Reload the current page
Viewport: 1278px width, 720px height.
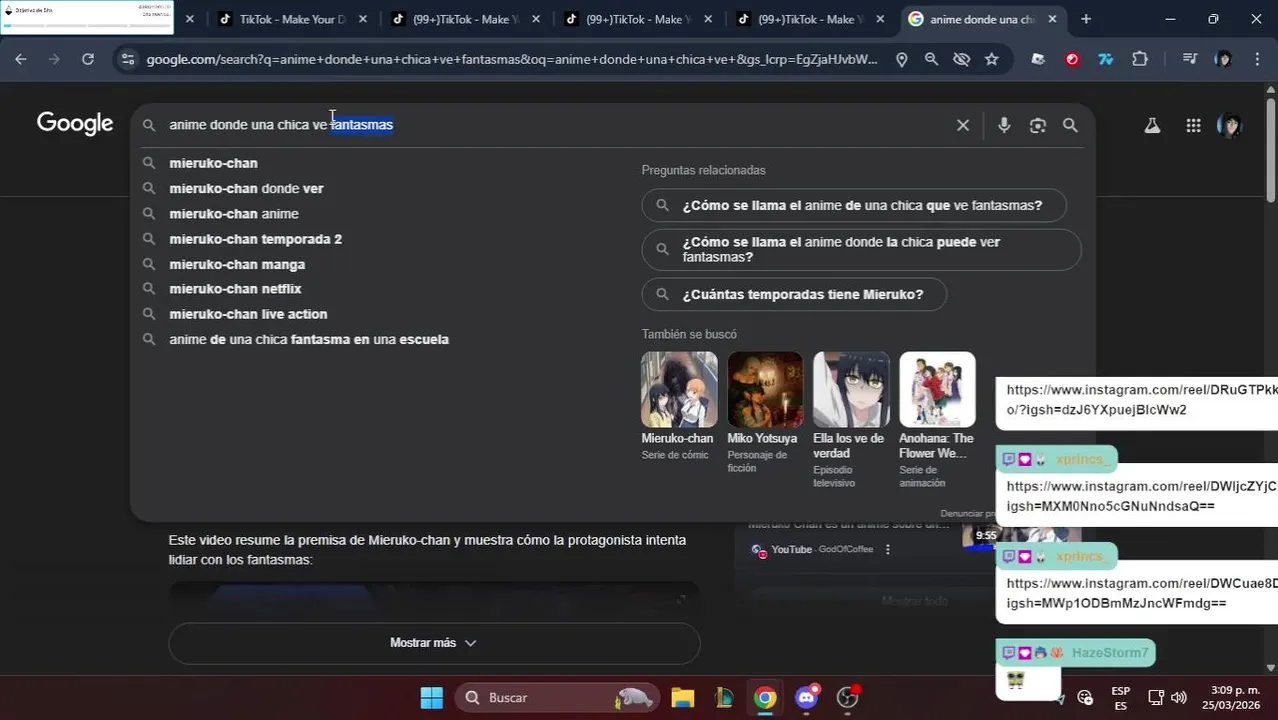coord(88,59)
